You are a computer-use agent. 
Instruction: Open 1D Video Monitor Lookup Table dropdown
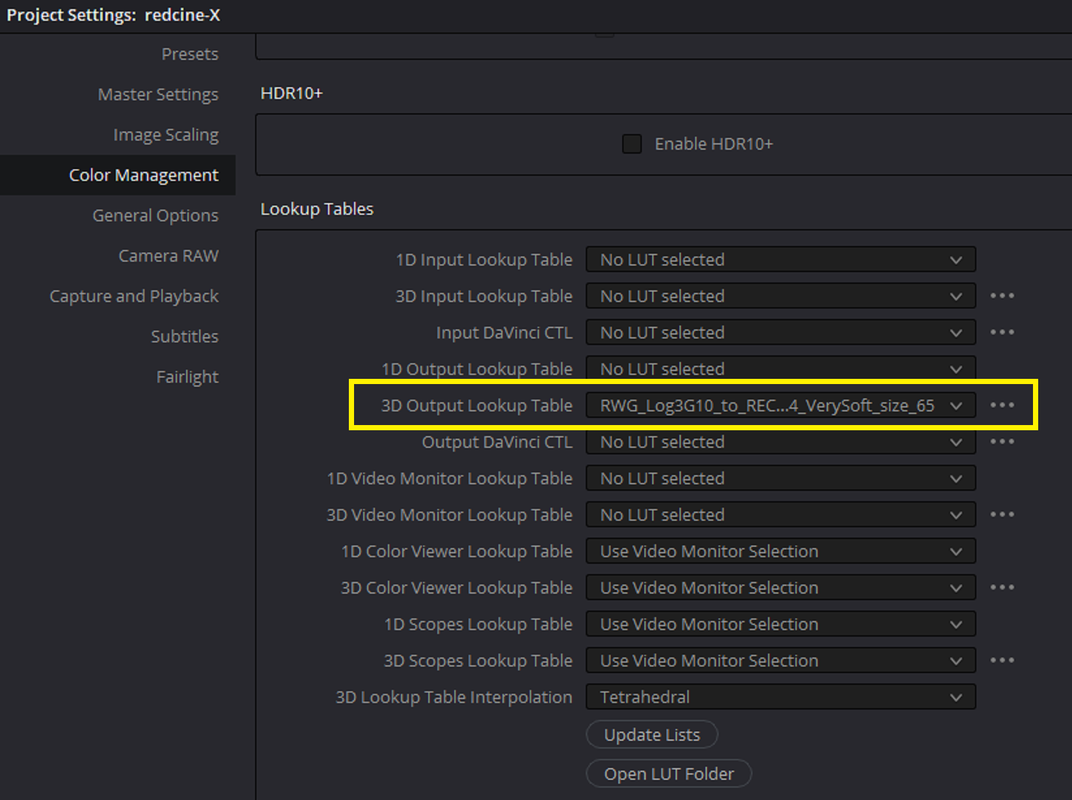click(x=781, y=478)
